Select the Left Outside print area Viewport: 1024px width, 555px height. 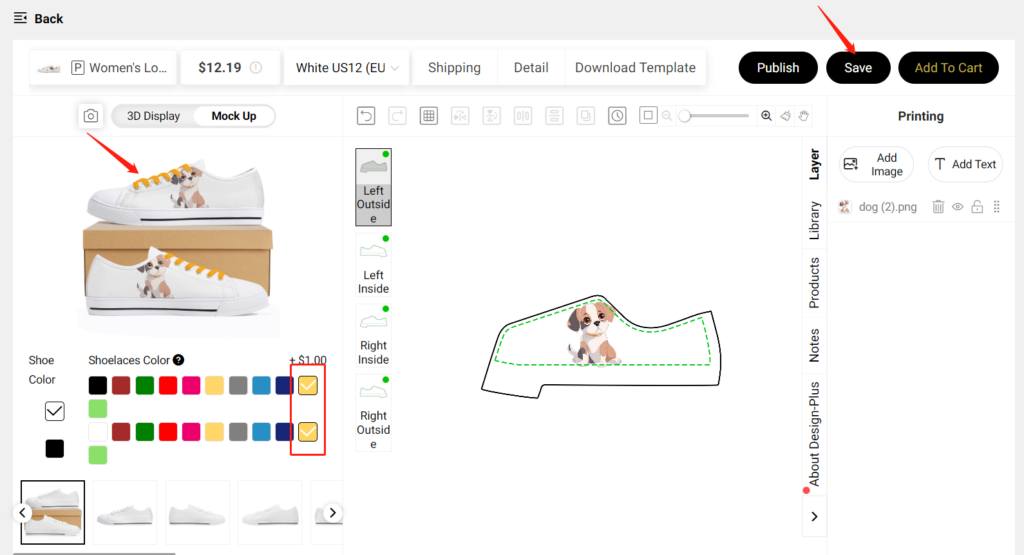(x=374, y=187)
